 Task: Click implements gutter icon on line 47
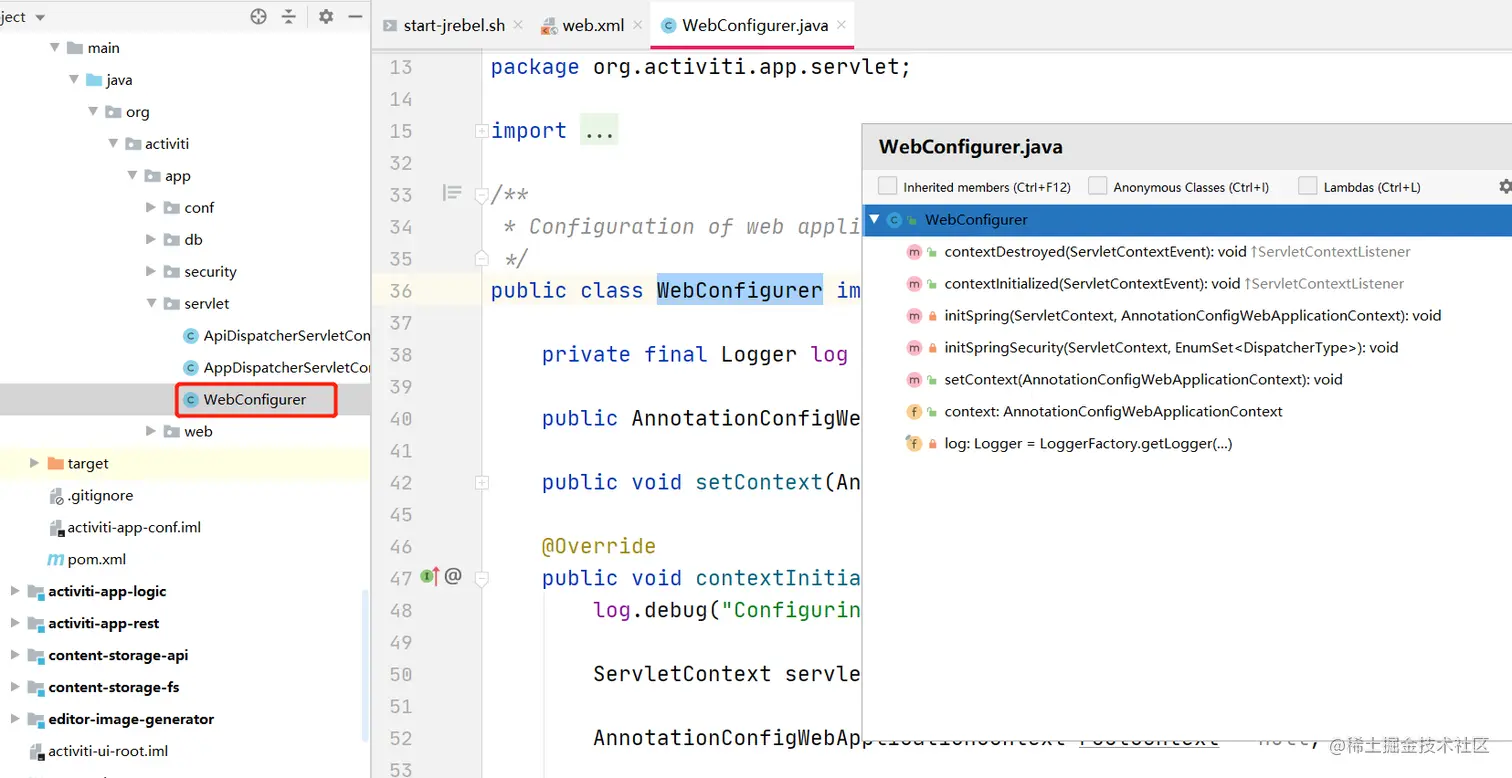click(431, 577)
